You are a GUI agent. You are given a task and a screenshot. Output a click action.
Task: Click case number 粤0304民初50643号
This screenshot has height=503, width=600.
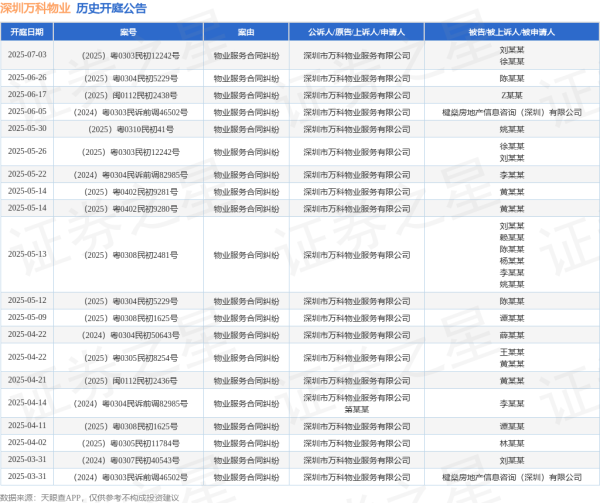tap(131, 335)
